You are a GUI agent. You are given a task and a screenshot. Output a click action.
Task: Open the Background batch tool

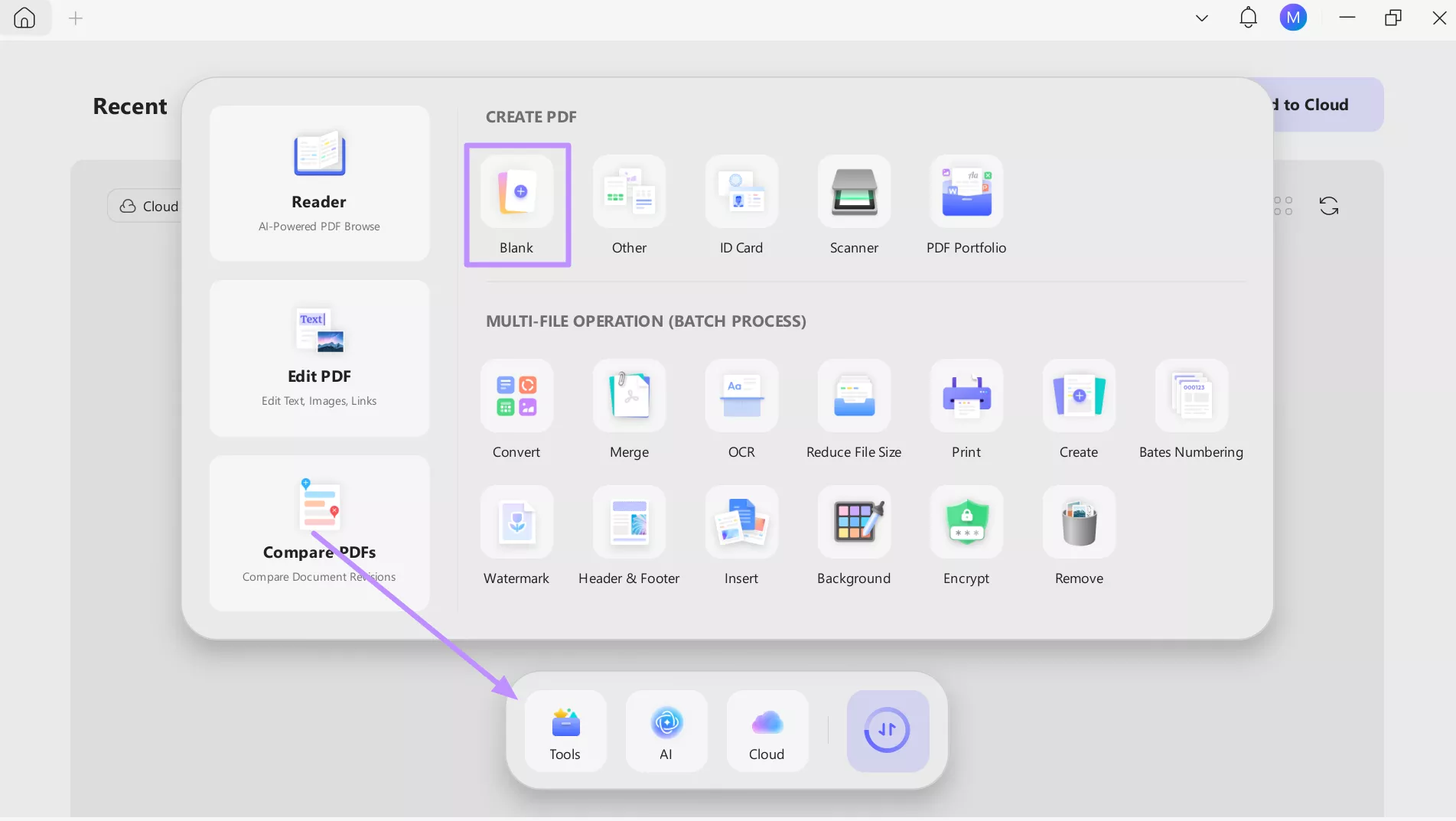[853, 536]
